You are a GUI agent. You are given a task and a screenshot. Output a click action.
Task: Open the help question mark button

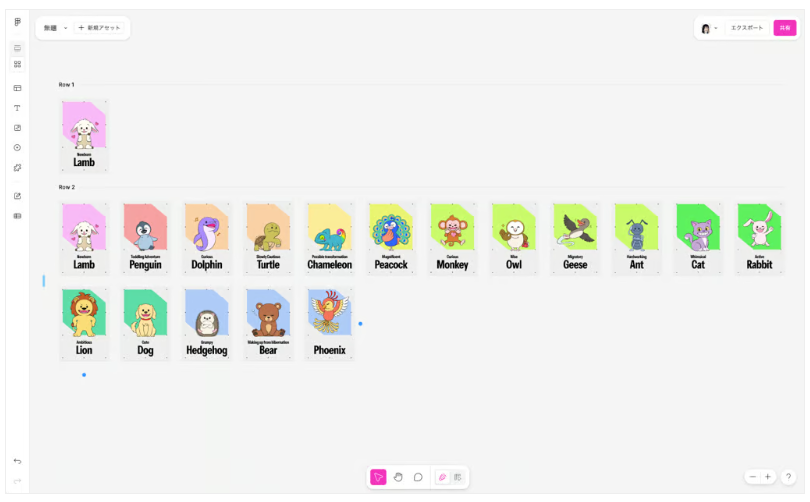tap(788, 477)
